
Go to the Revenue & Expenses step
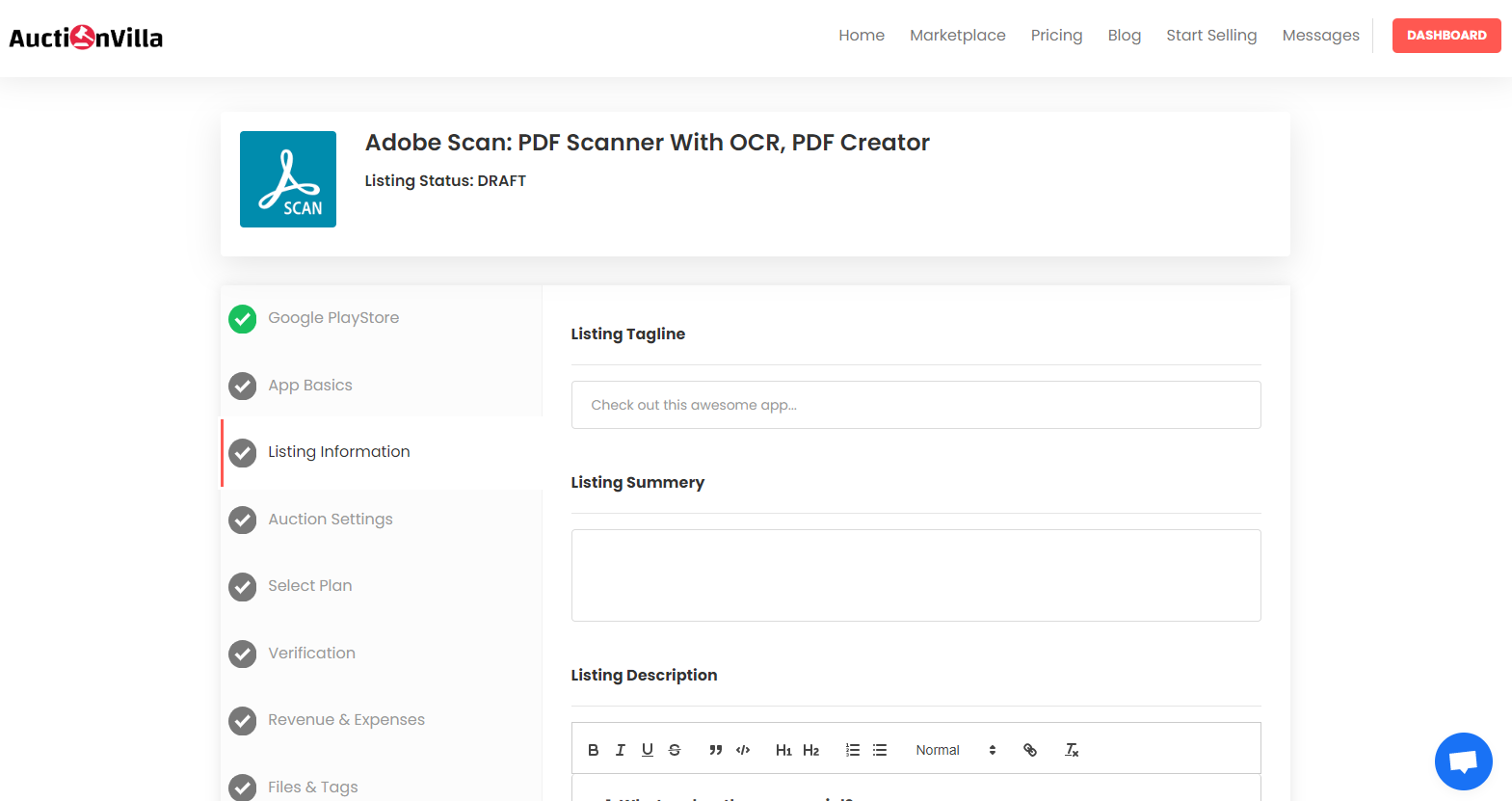[346, 719]
